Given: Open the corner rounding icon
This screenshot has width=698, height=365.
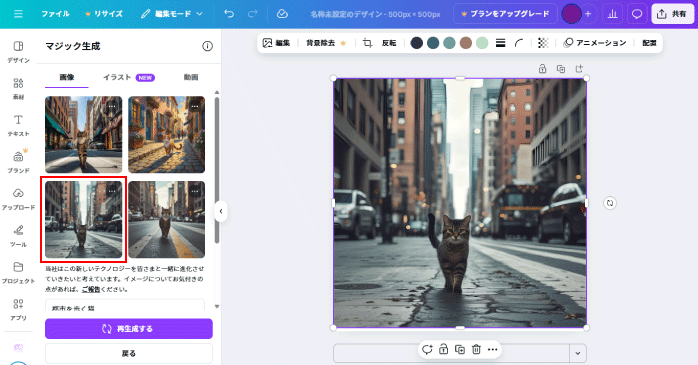Looking at the screenshot, I should tap(519, 43).
